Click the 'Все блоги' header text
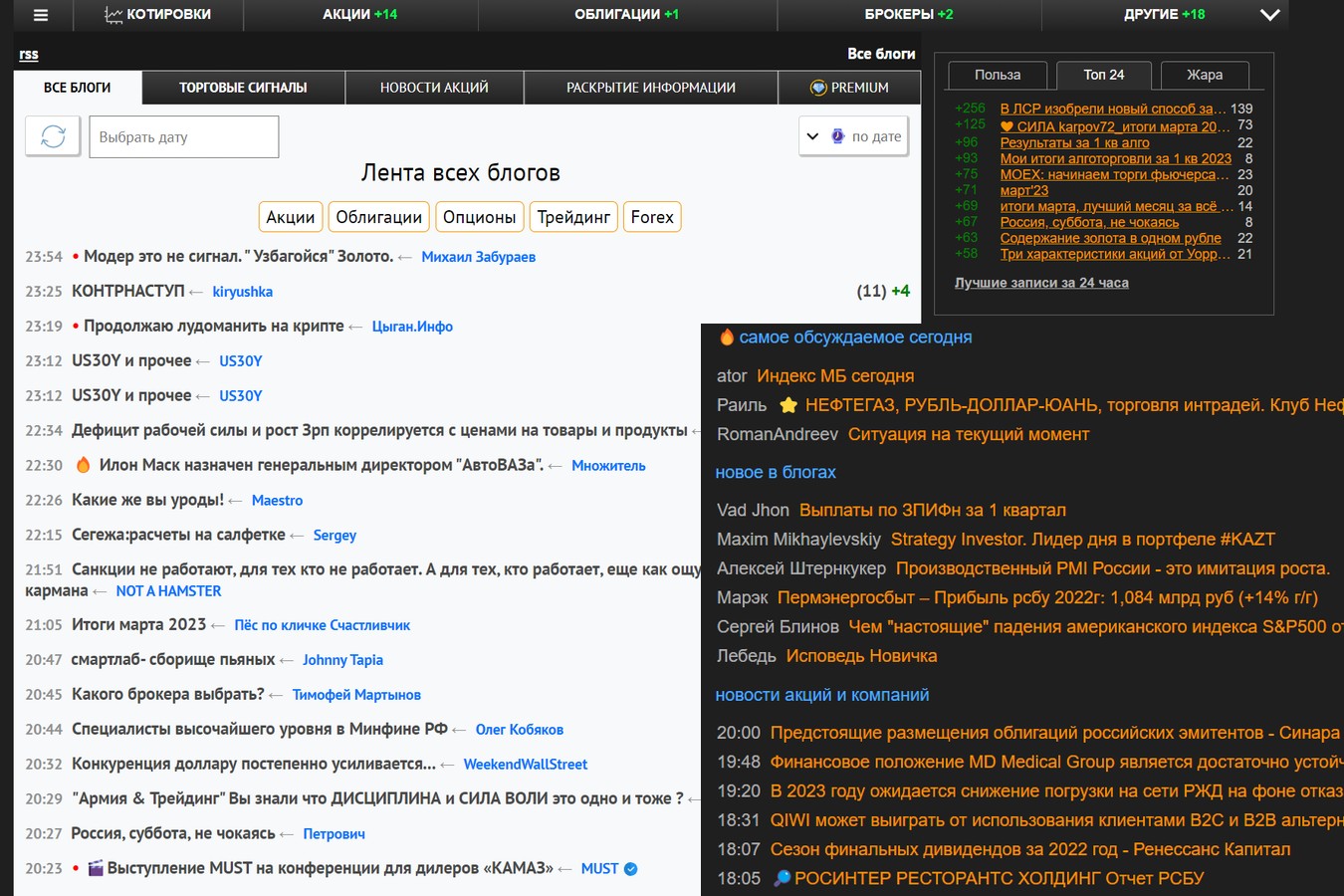Screen dimensions: 1344x896 pyautogui.click(x=881, y=54)
